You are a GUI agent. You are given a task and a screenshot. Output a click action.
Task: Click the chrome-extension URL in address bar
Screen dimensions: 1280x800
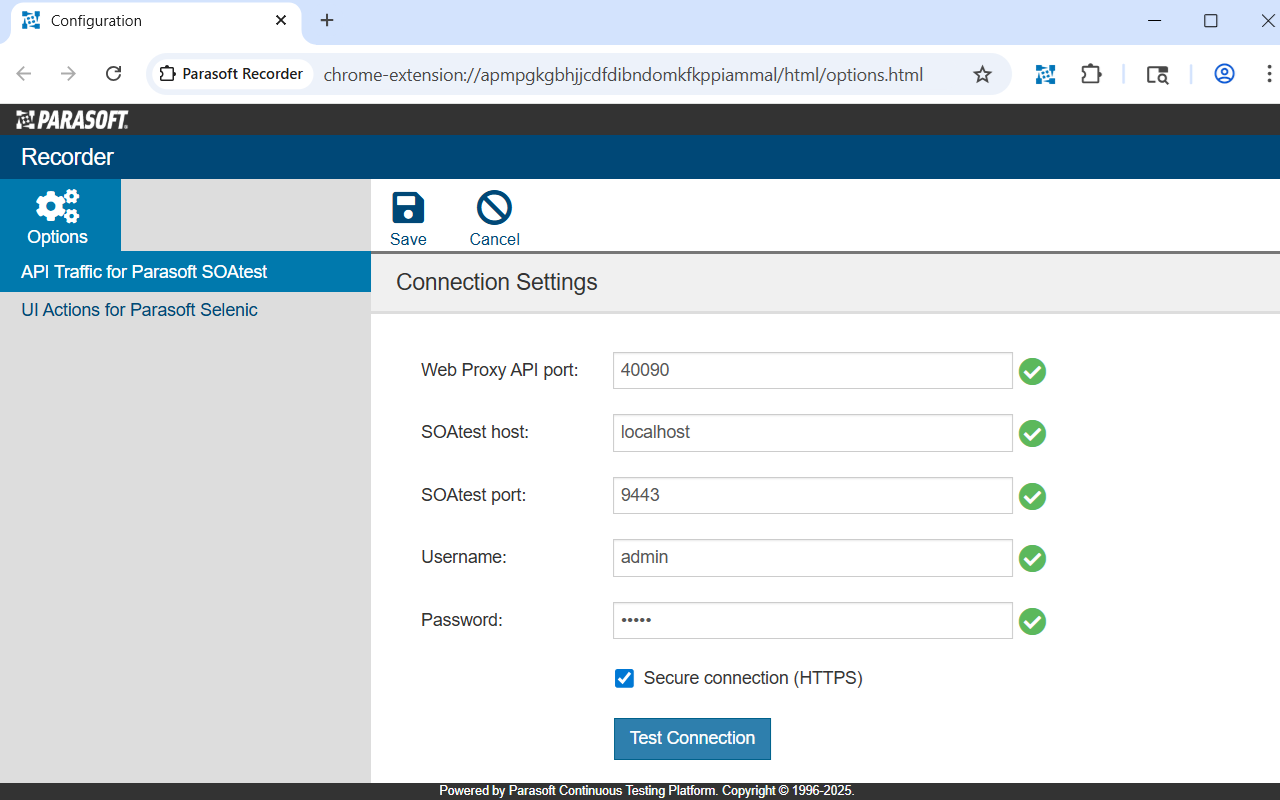[623, 75]
